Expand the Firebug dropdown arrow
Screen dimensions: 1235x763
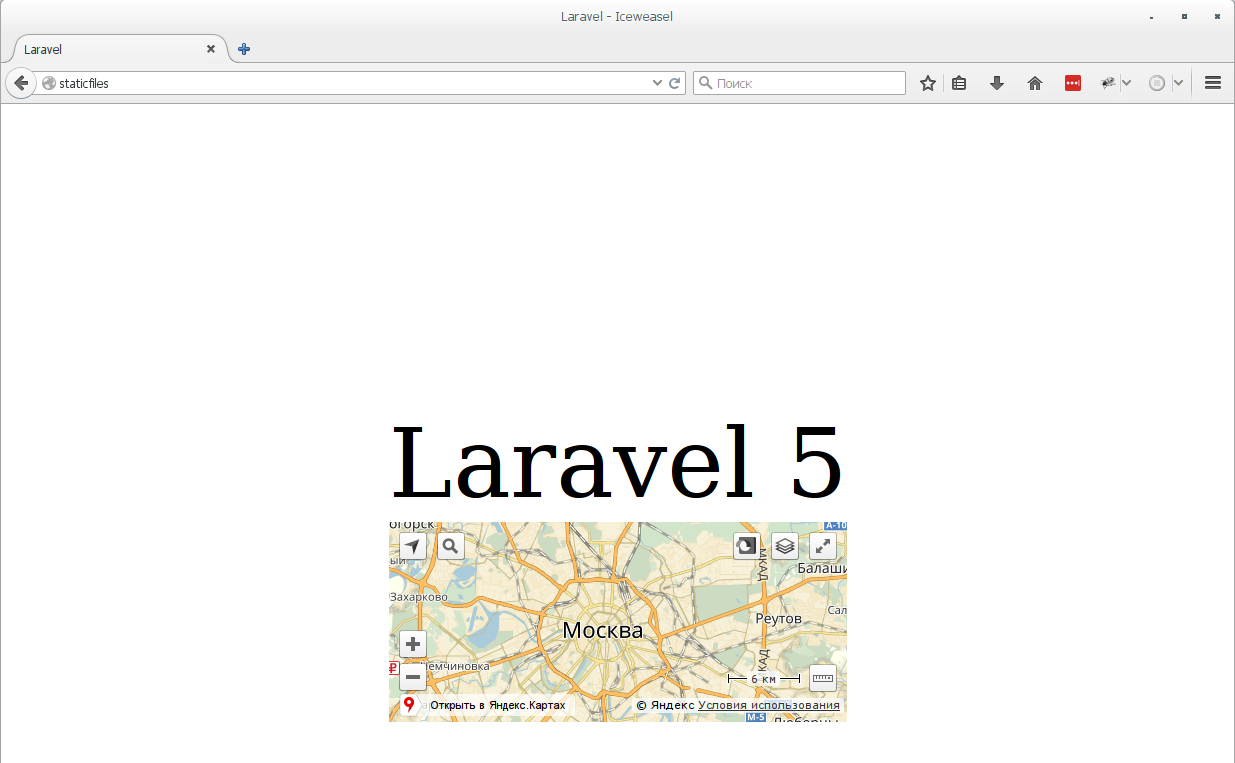[x=1127, y=84]
